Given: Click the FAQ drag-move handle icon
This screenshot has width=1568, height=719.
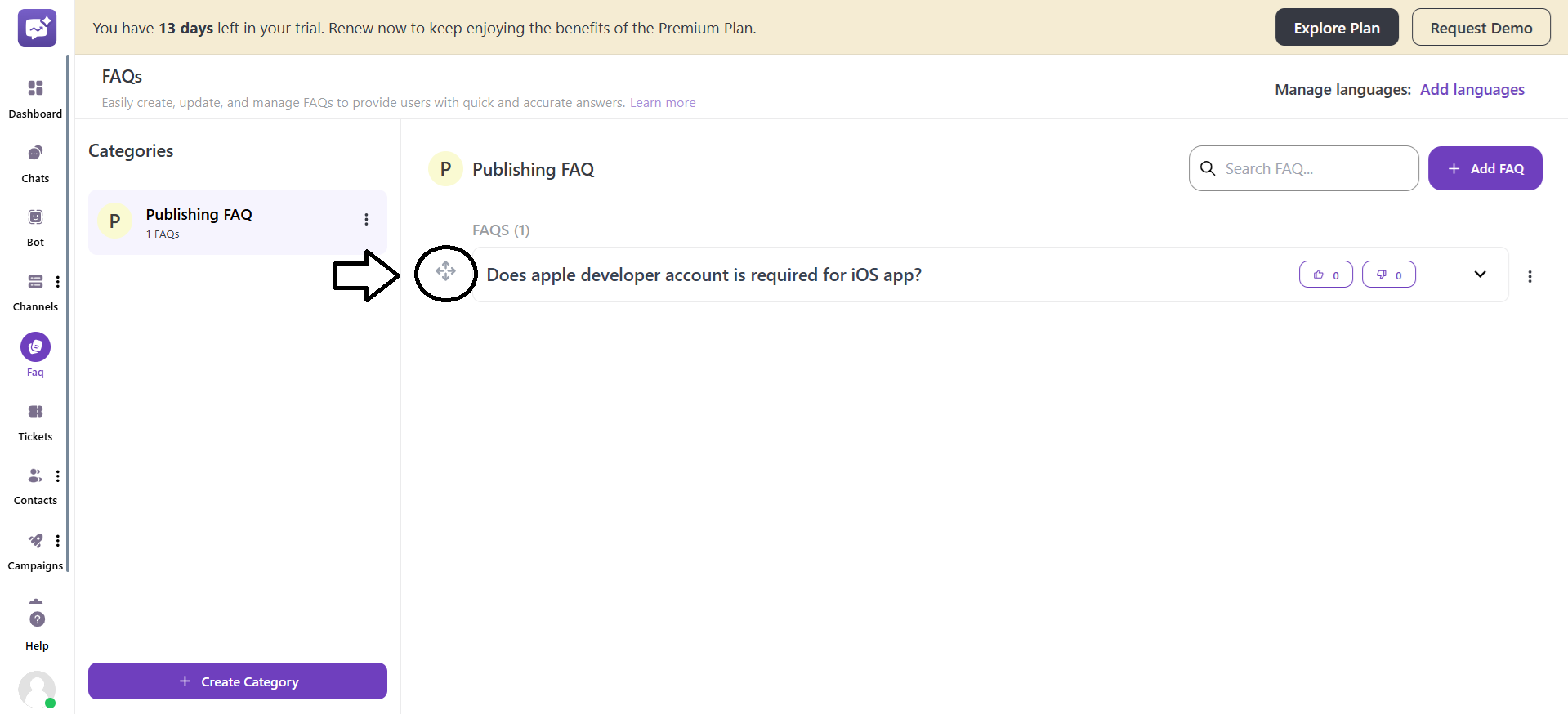Looking at the screenshot, I should pos(445,270).
